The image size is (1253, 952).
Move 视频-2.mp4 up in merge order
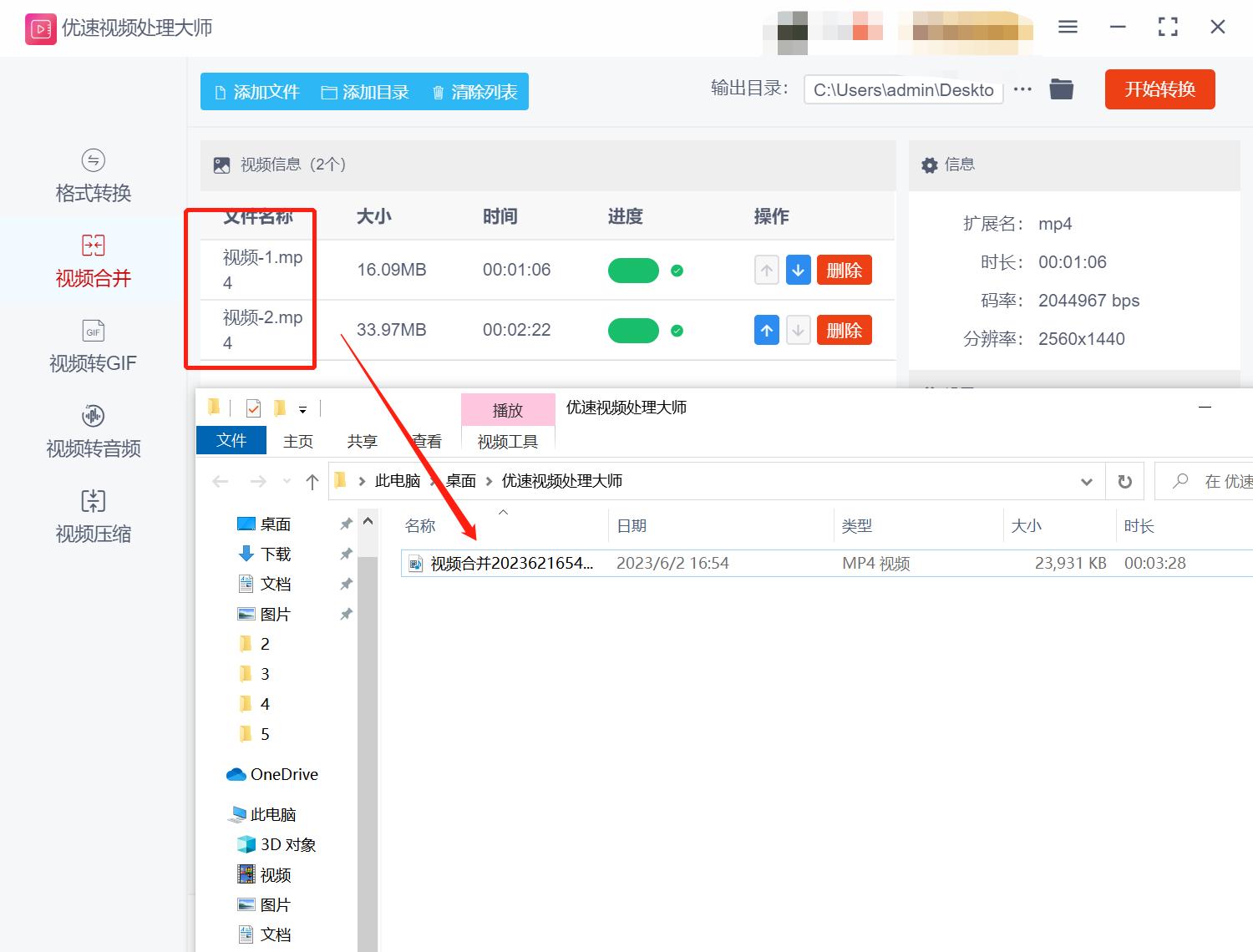coord(766,330)
